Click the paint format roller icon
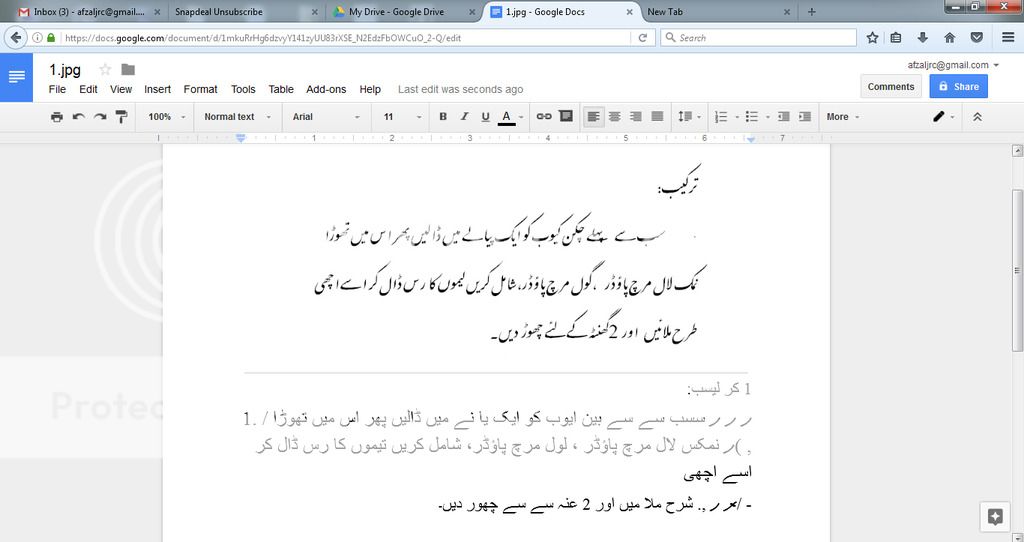The height and width of the screenshot is (542, 1024). click(x=121, y=117)
